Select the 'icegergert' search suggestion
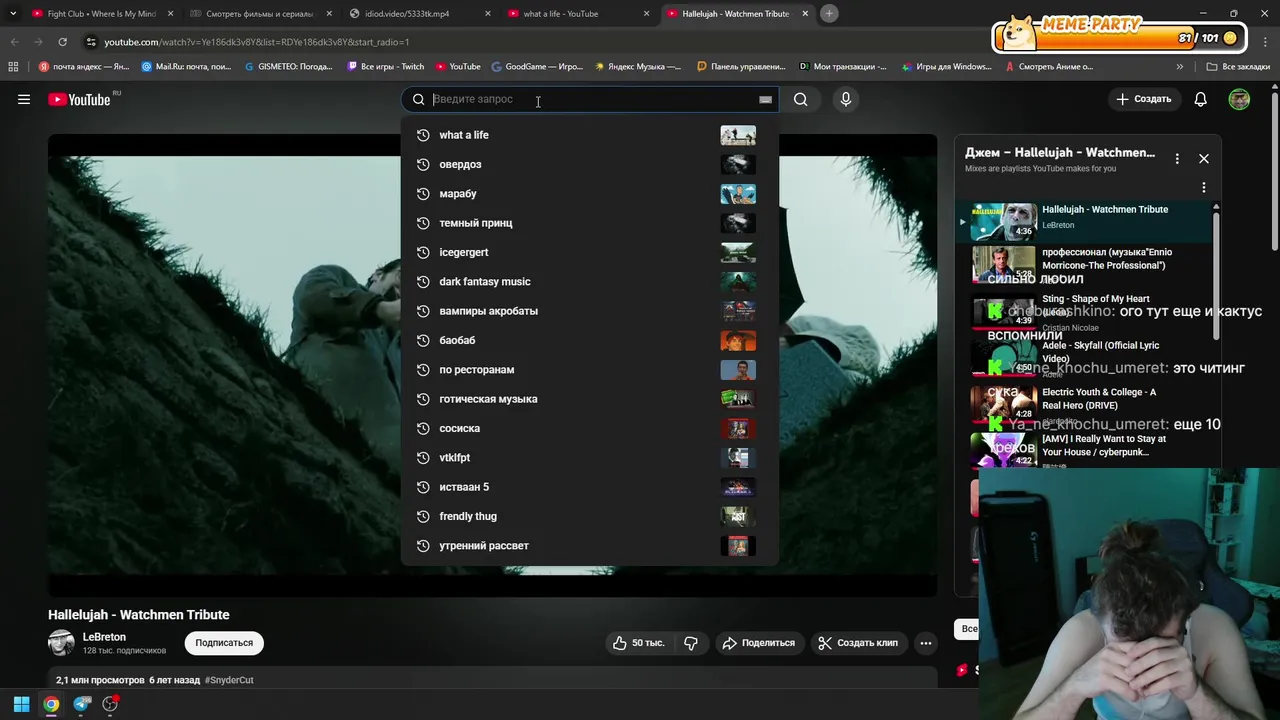1280x720 pixels. point(590,252)
